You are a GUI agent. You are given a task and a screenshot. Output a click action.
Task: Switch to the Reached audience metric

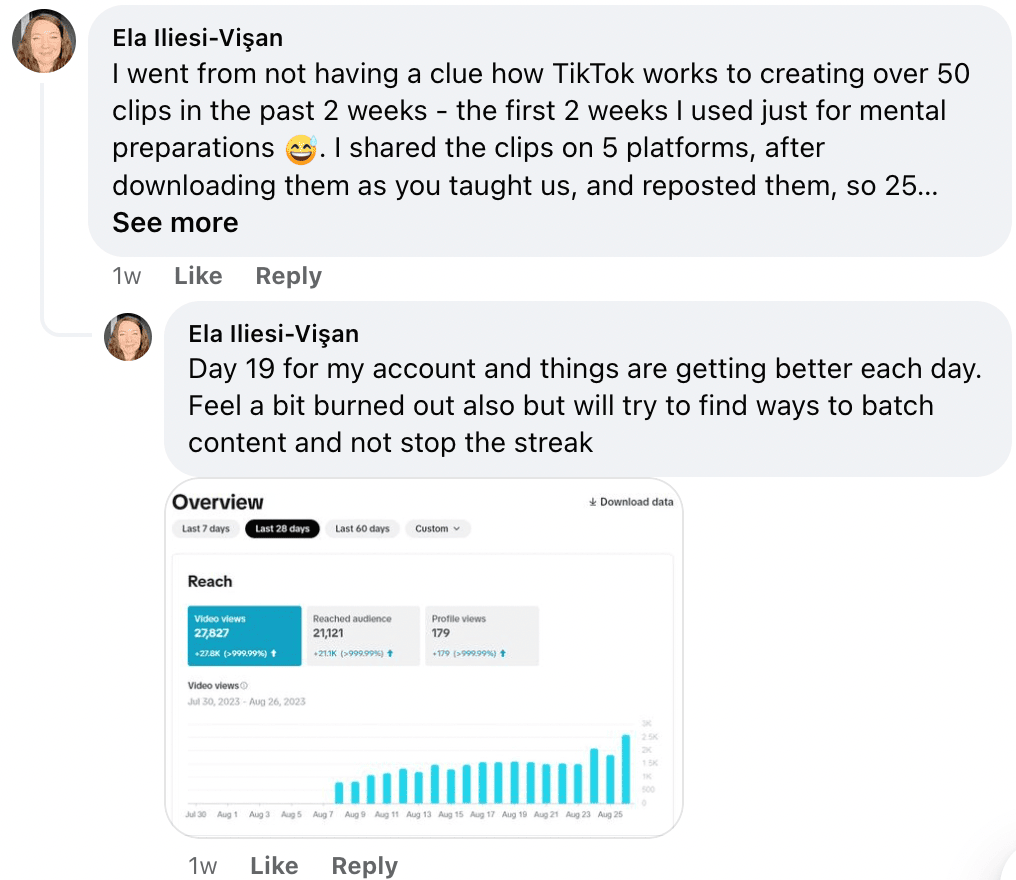click(363, 636)
